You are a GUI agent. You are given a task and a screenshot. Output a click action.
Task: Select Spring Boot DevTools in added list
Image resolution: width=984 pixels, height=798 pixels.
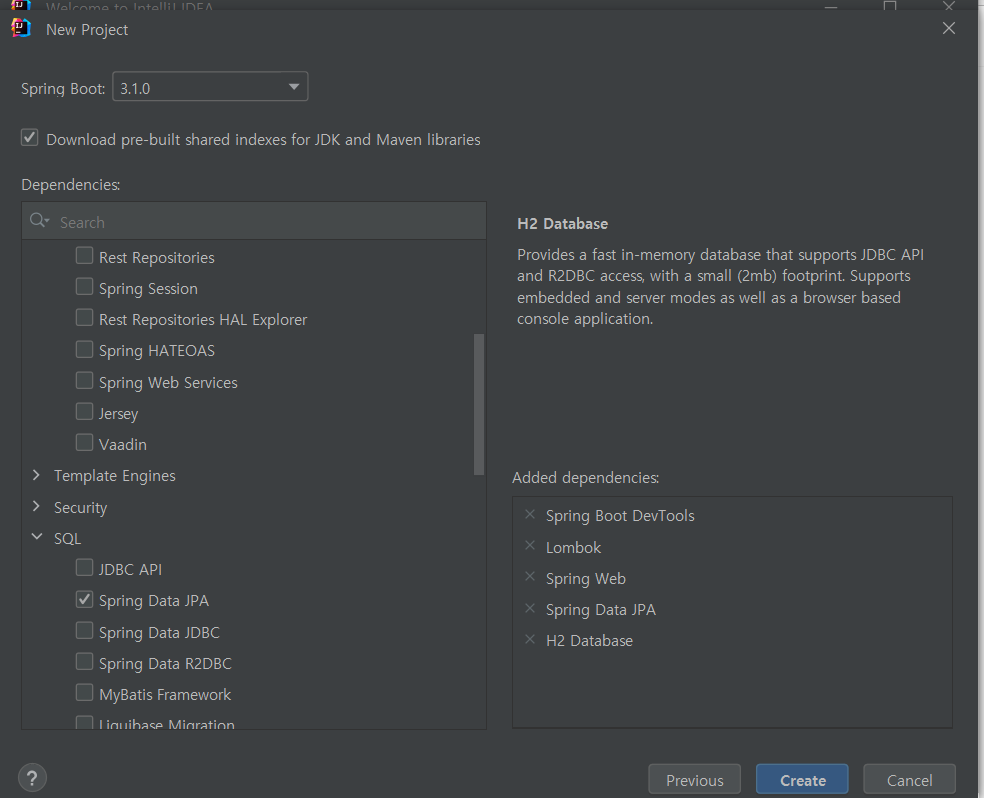pyautogui.click(x=620, y=516)
